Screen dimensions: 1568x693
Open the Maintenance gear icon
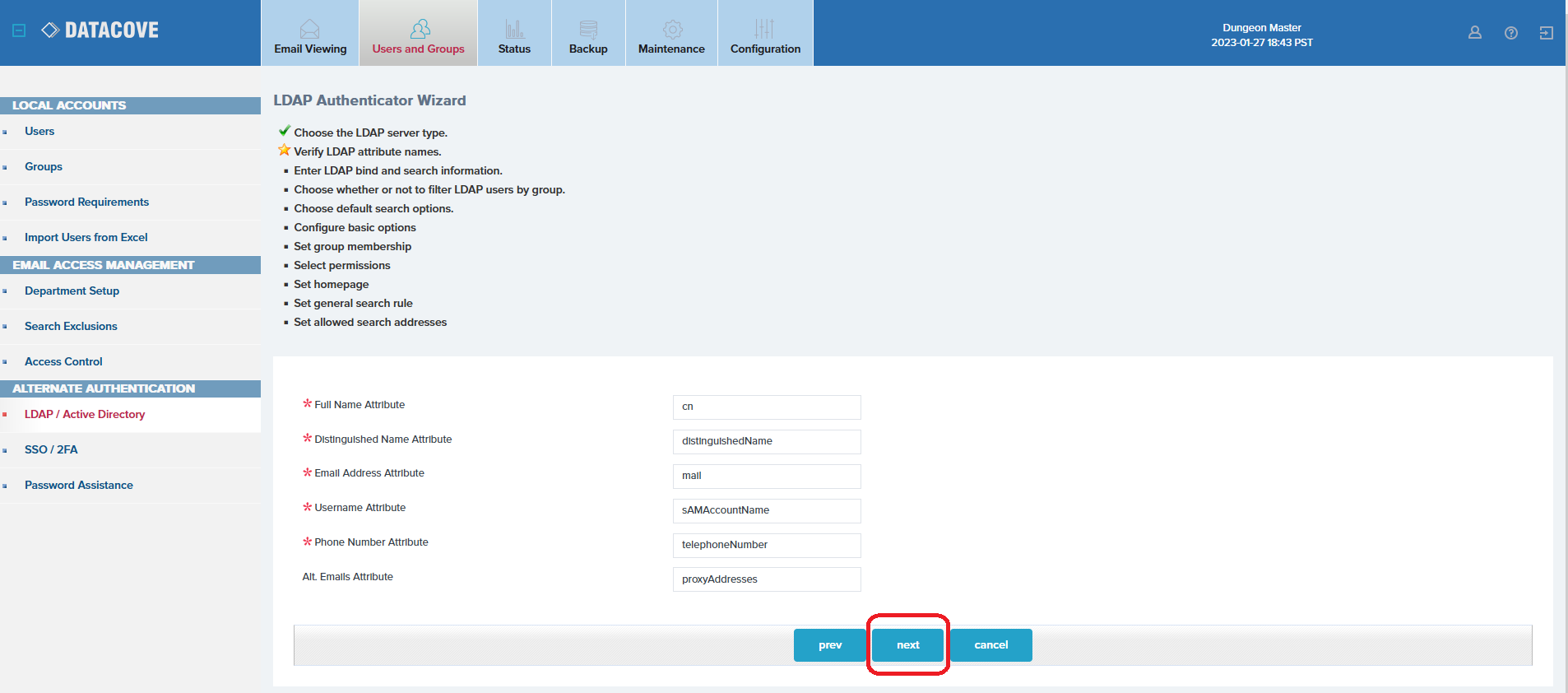point(672,30)
